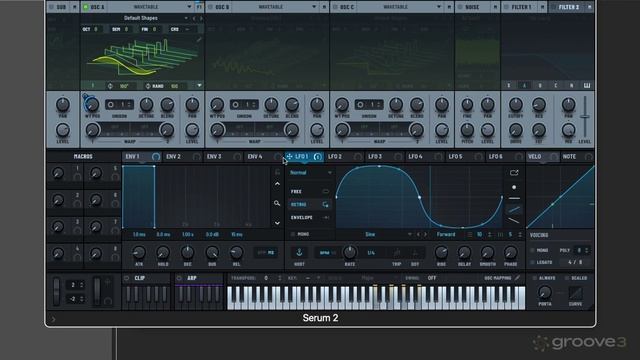This screenshot has width=640, height=360.
Task: Enable the LFO 1 MONO checkbox
Action: pyautogui.click(x=293, y=234)
